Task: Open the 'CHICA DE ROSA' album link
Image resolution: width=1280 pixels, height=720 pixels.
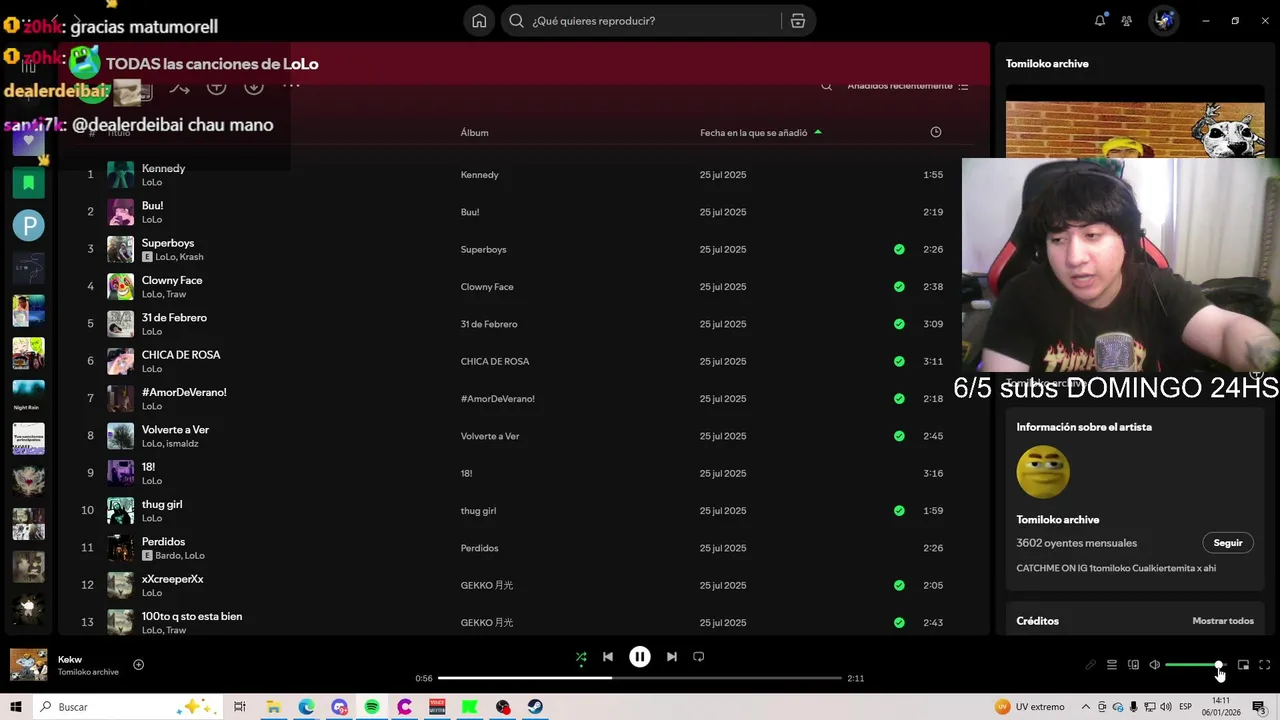Action: tap(495, 362)
